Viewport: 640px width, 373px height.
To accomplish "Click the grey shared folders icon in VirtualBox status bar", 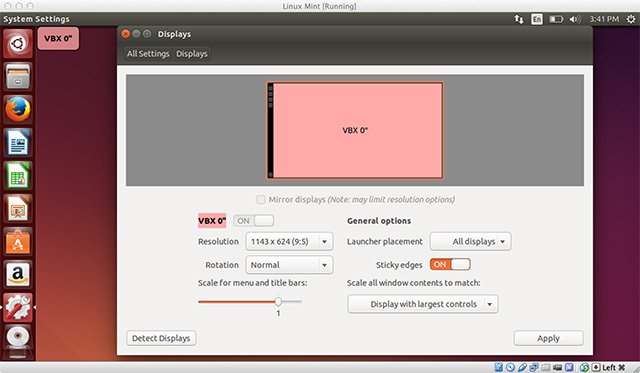I will click(546, 368).
